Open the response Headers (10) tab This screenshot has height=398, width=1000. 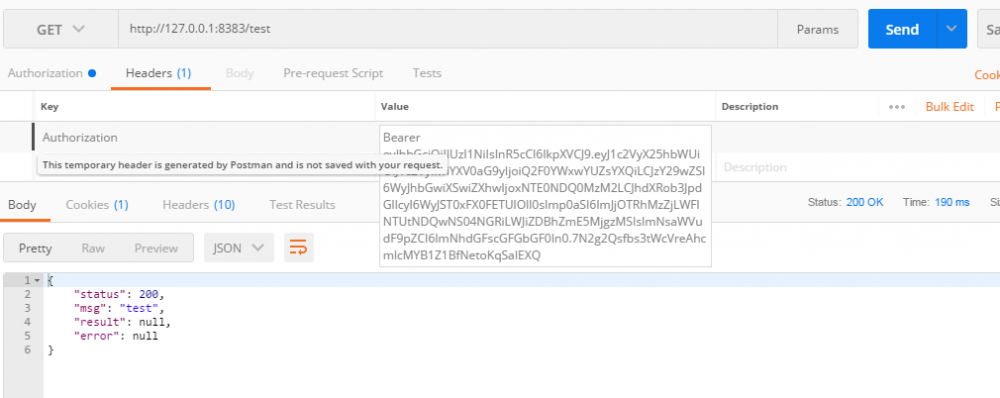199,205
